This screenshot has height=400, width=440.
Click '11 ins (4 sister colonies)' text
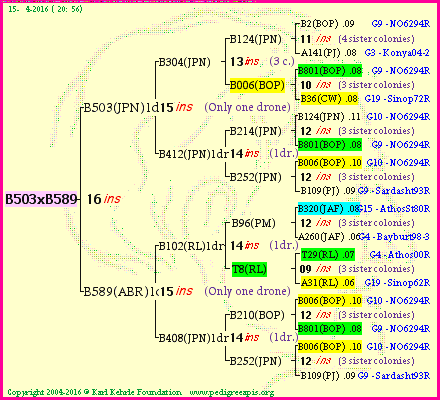click(357, 39)
